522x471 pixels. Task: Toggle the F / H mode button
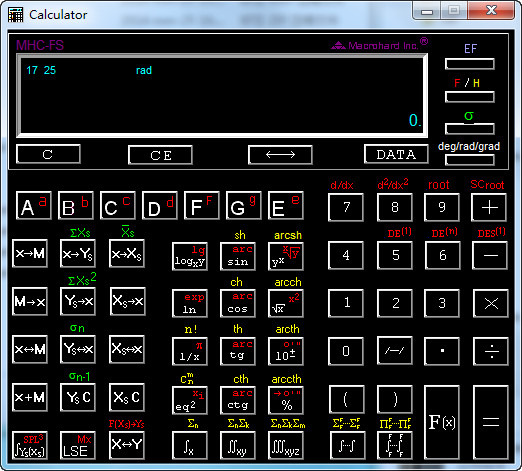click(469, 97)
